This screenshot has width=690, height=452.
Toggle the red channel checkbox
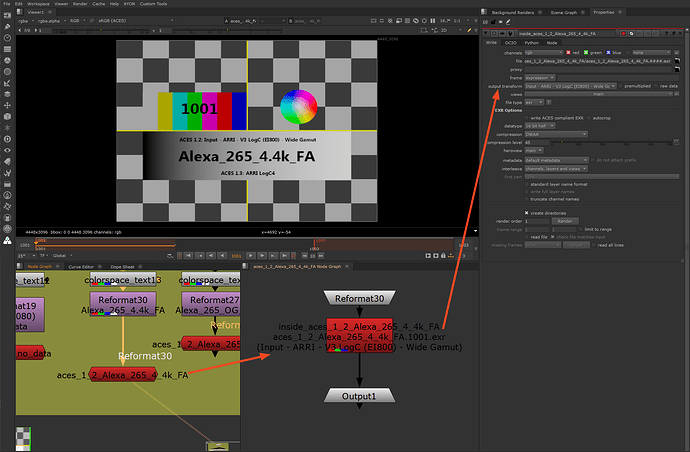[570, 52]
